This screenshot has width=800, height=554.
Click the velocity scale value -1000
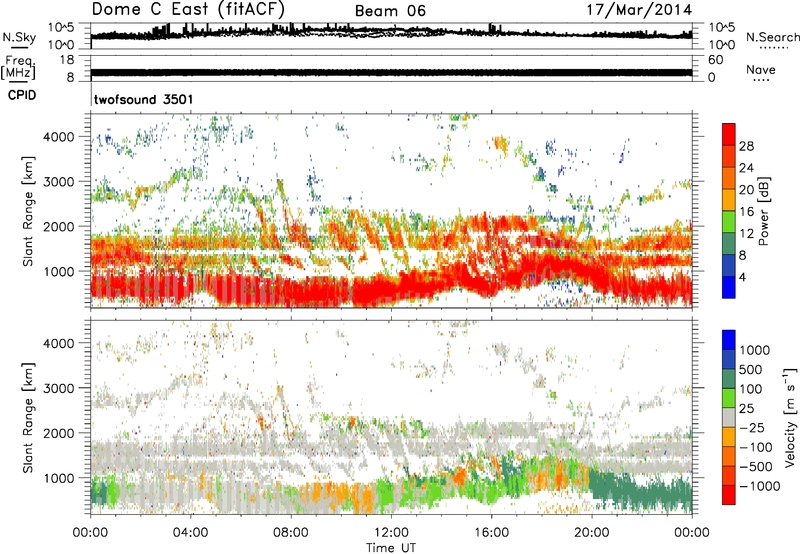pyautogui.click(x=759, y=486)
